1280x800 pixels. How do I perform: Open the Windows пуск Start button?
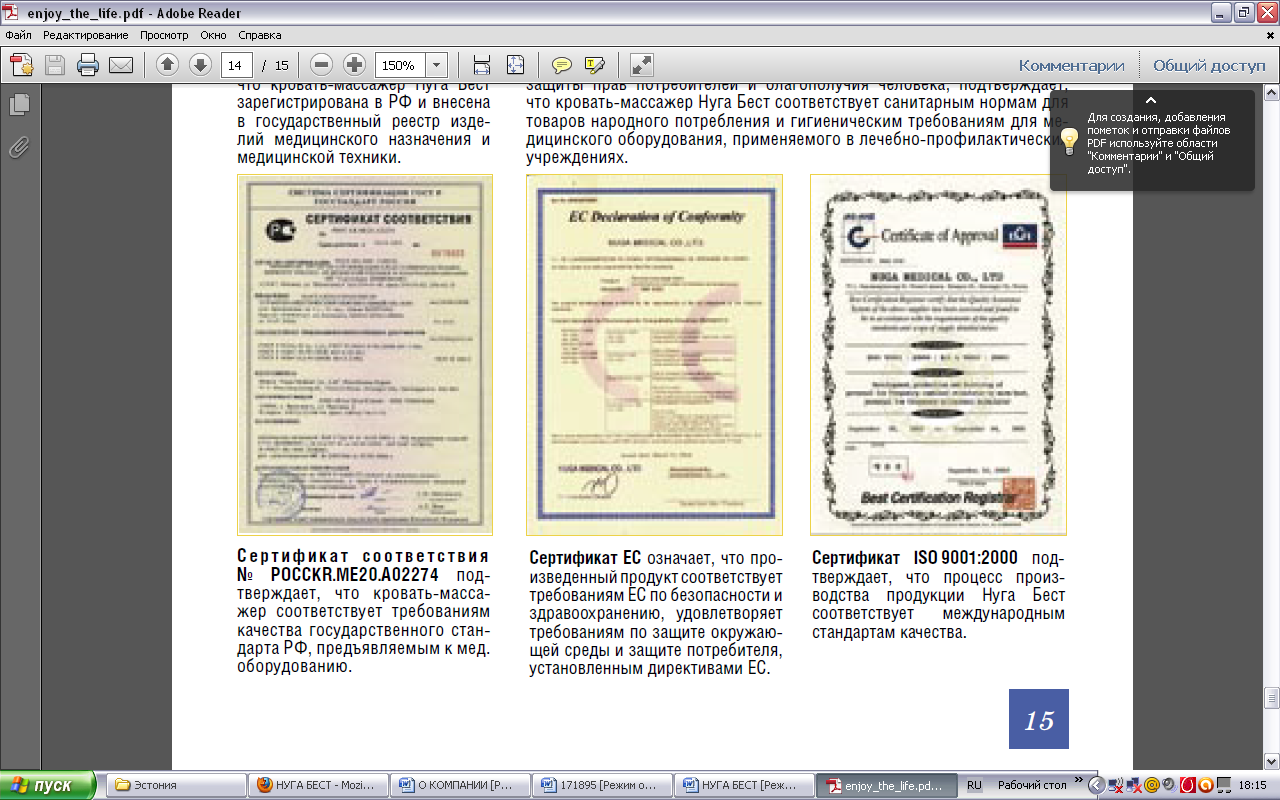[48, 785]
